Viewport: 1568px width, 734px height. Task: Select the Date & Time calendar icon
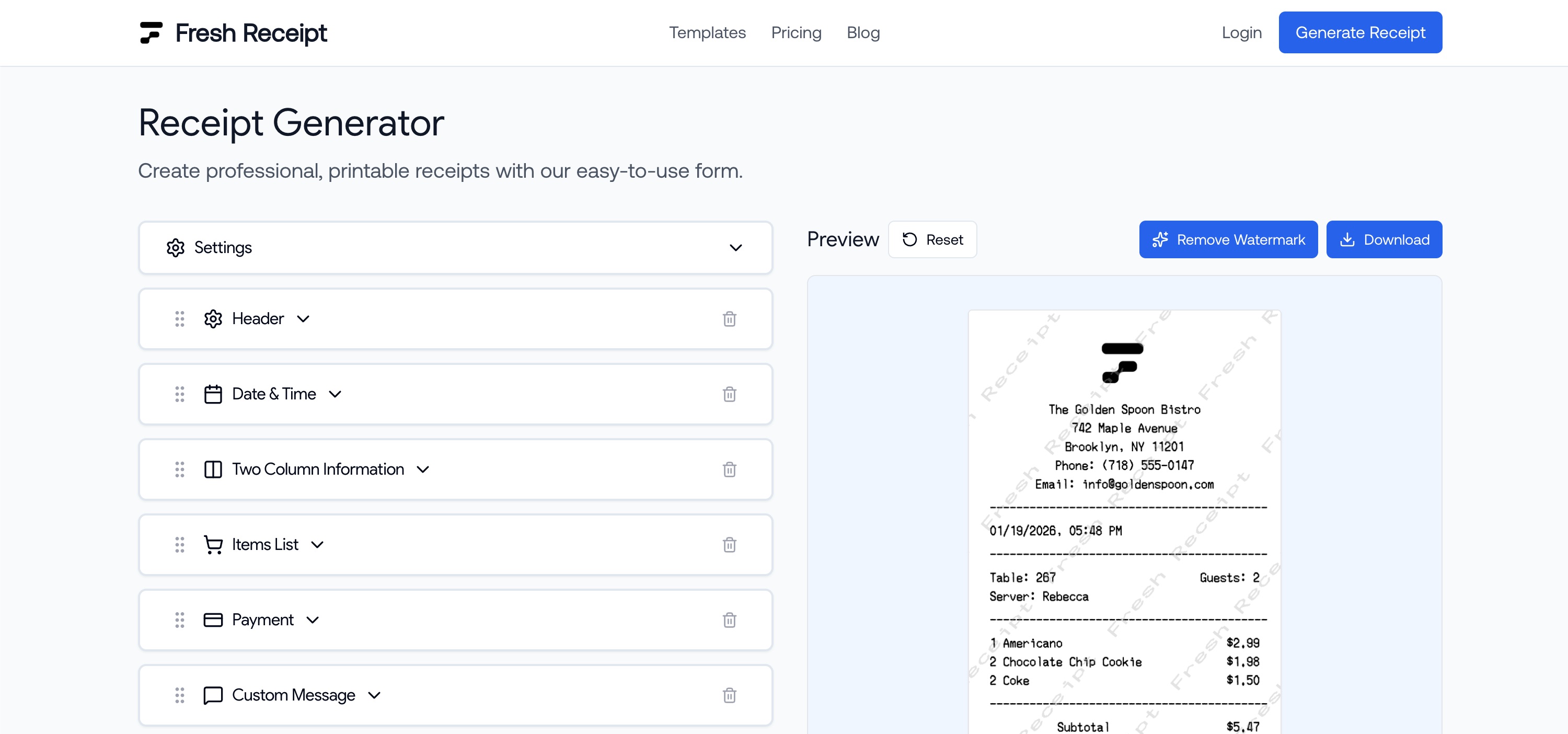tap(213, 394)
